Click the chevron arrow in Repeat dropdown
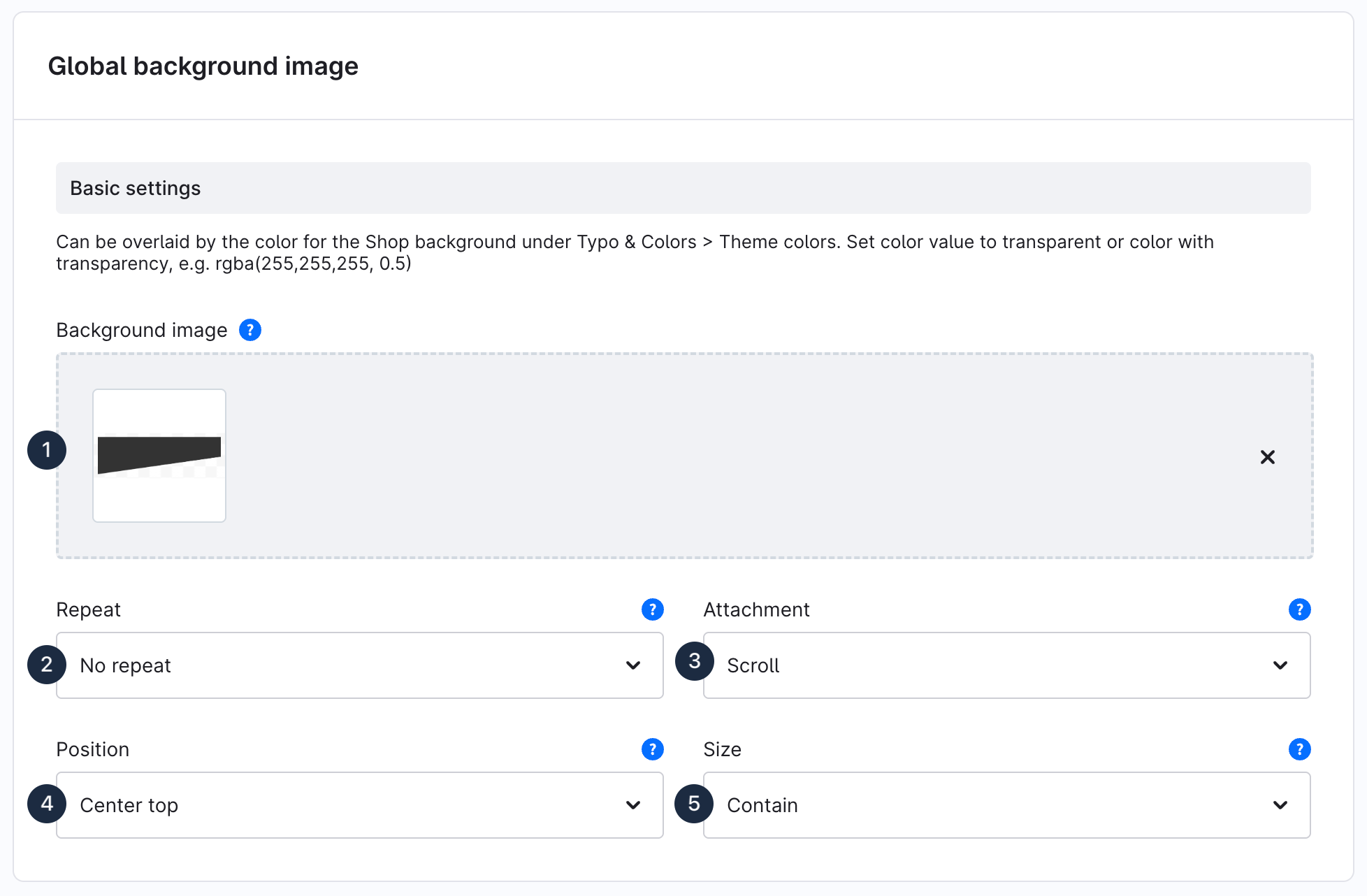1367x896 pixels. tap(633, 665)
